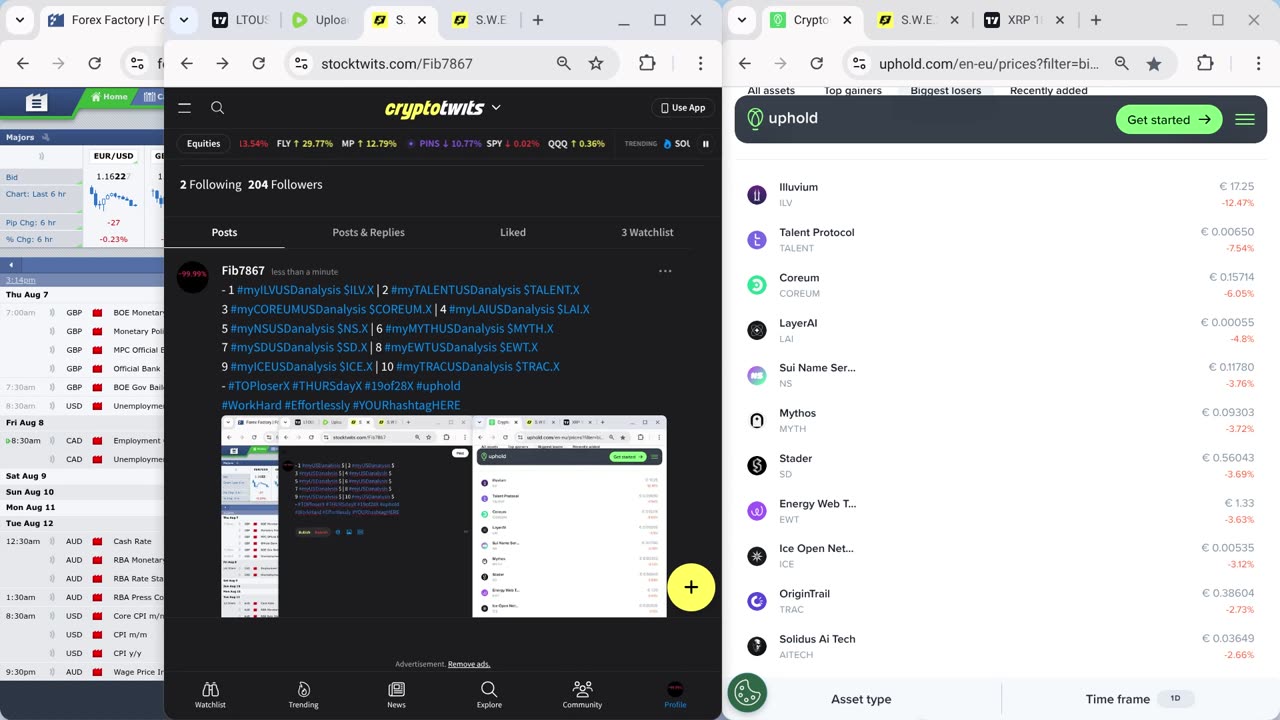Click the Fib7867 profile avatar
Viewport: 1280px width, 720px height.
point(193,277)
